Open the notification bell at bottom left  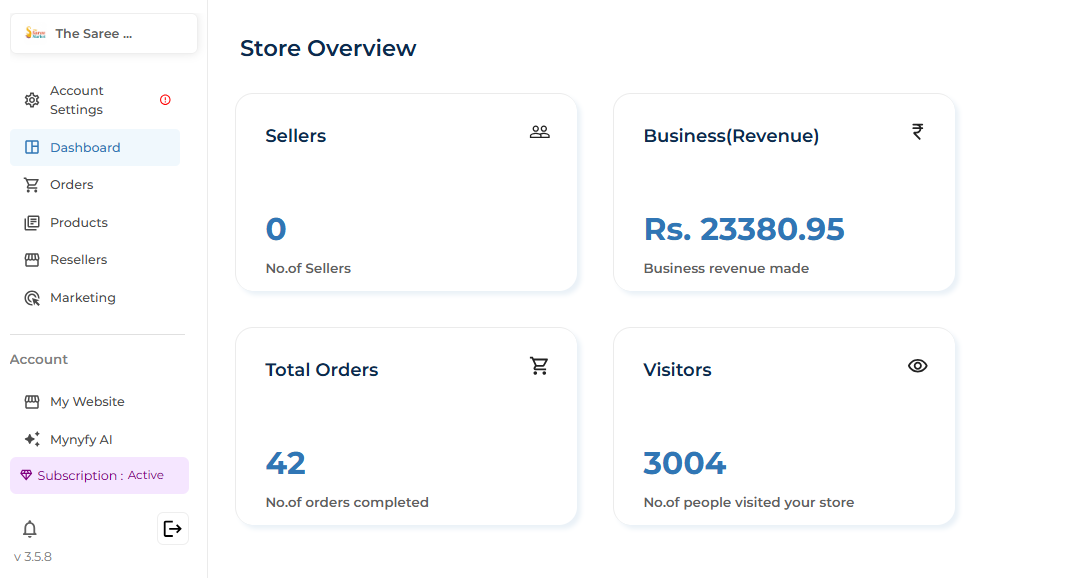(29, 528)
